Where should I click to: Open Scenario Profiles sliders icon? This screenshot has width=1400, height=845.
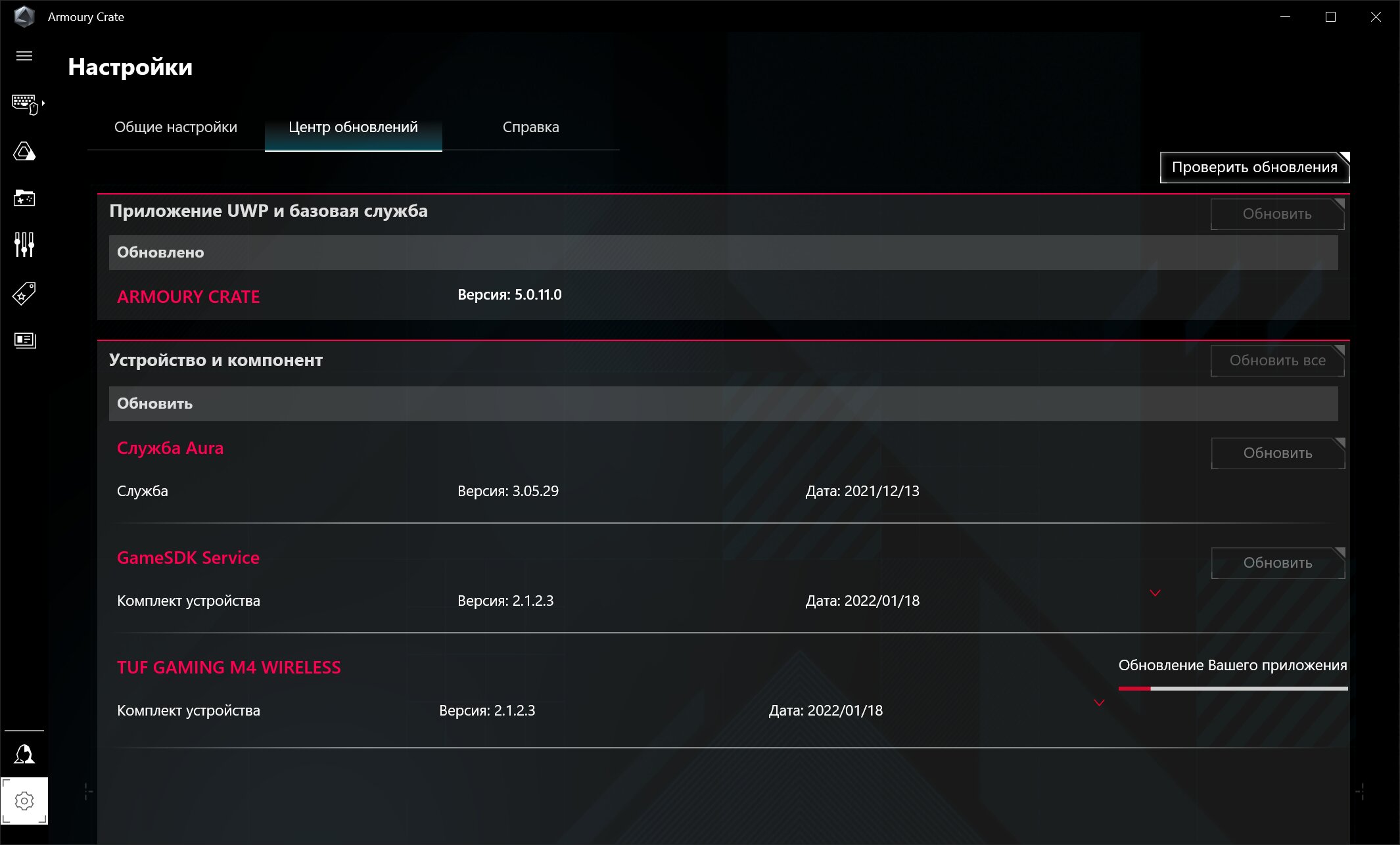point(24,244)
